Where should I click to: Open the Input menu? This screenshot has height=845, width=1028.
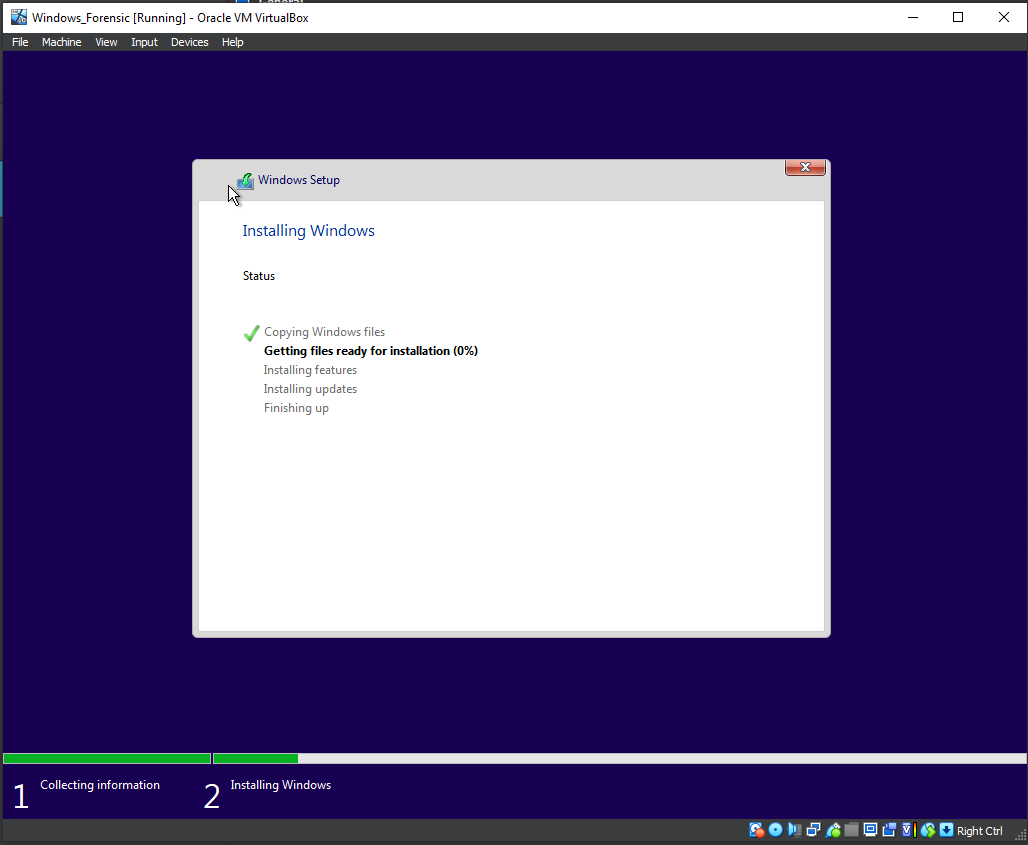(144, 42)
